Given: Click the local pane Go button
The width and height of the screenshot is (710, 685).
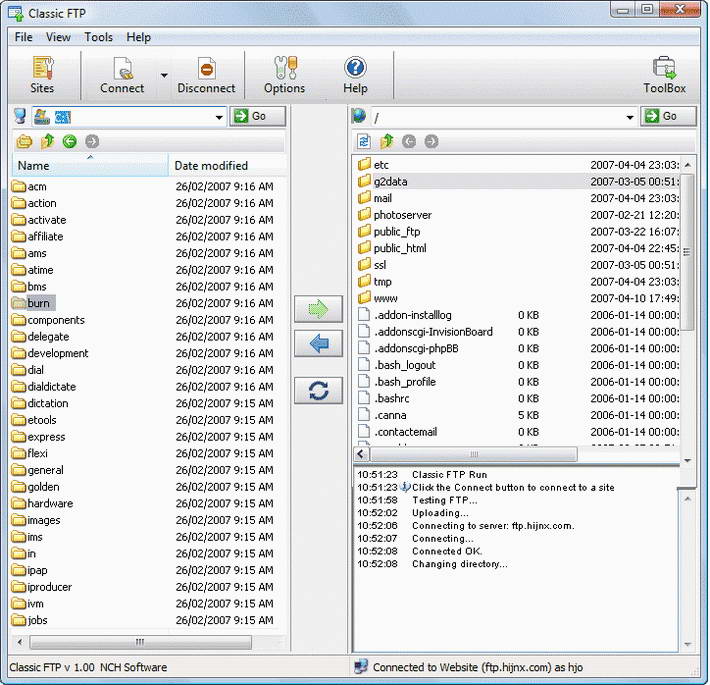Looking at the screenshot, I should point(258,116).
